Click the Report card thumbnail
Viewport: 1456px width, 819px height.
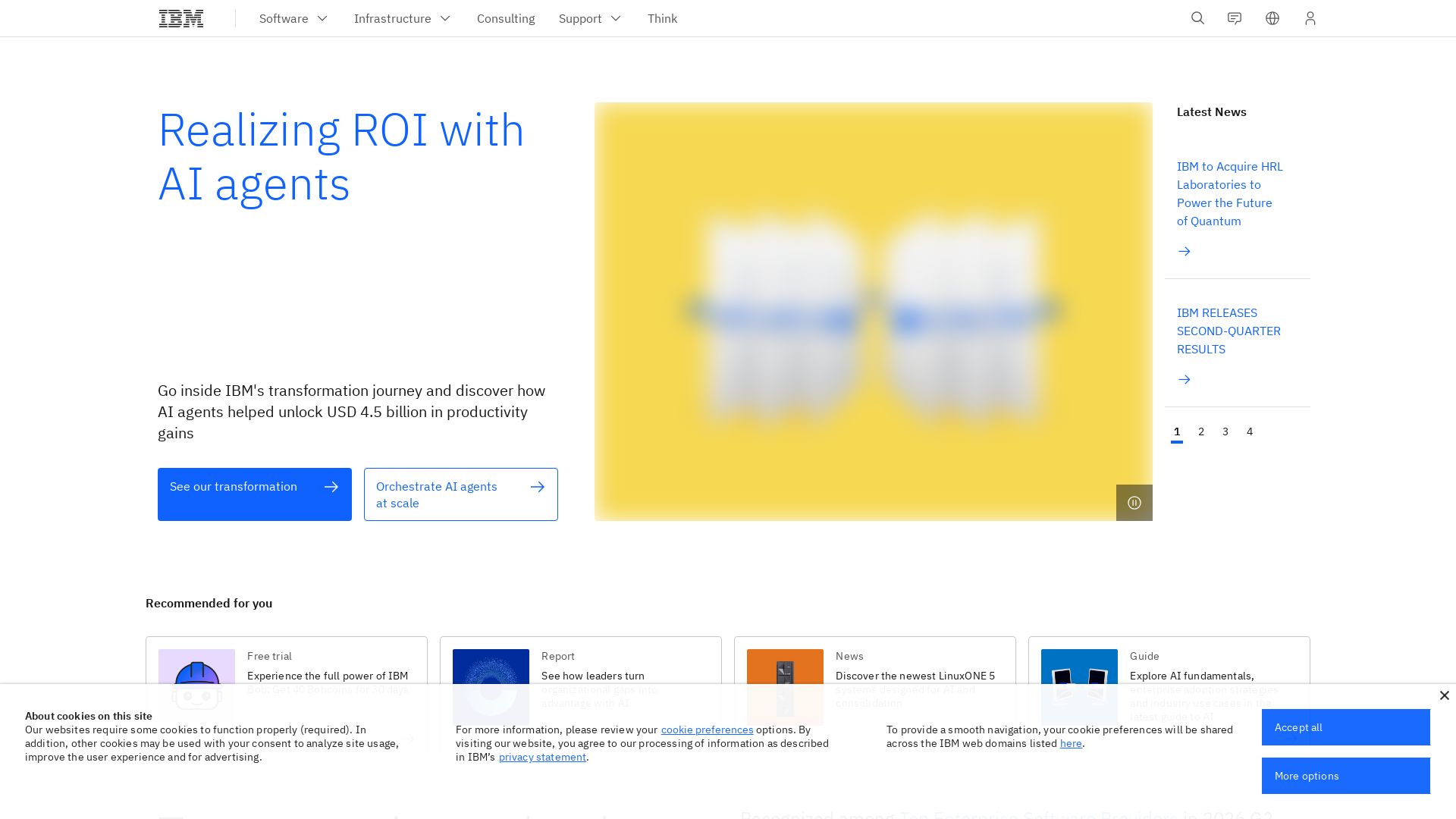[491, 687]
